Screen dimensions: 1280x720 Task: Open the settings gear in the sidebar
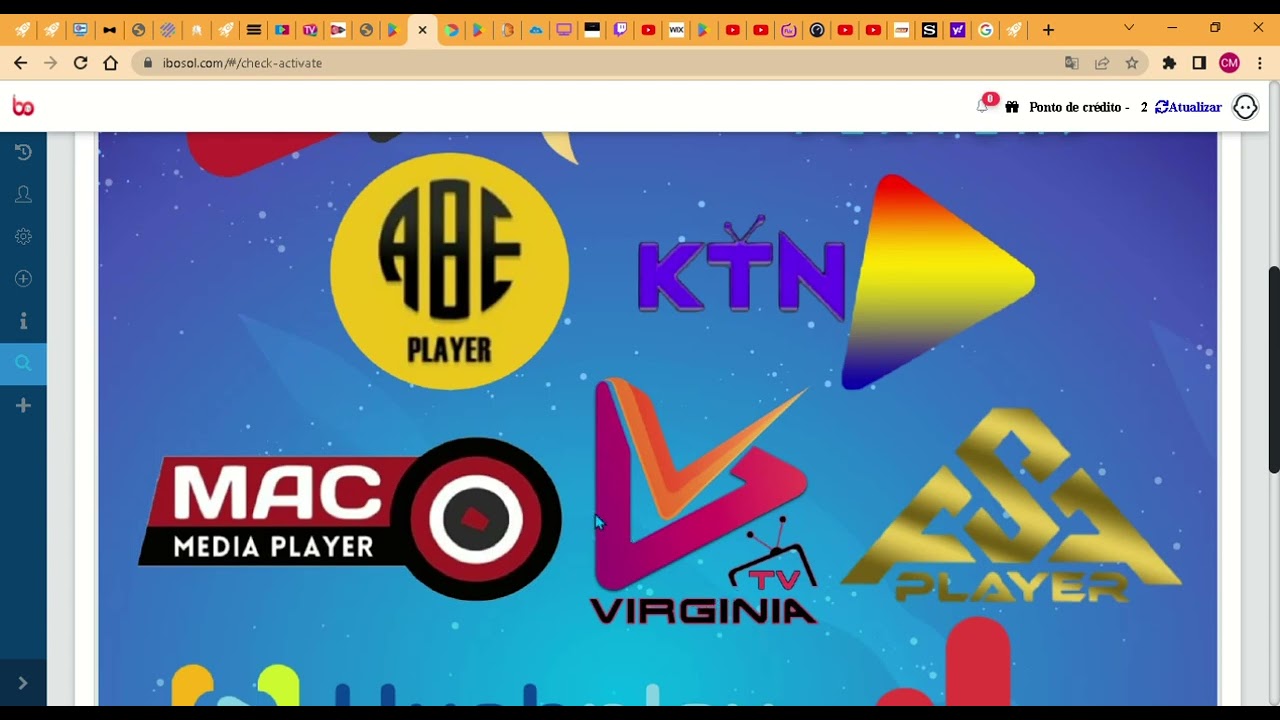[x=23, y=237]
